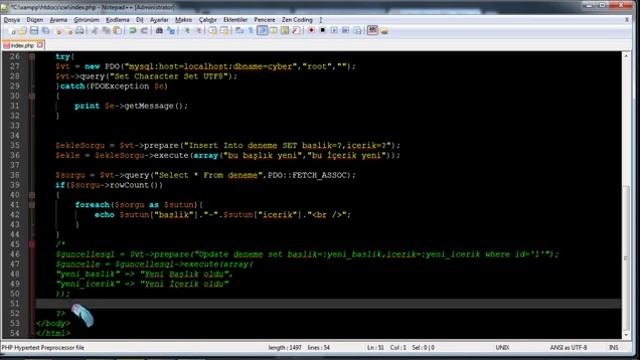The height and width of the screenshot is (360, 640).
Task: Open the Dil menu
Action: pyautogui.click(x=140, y=20)
